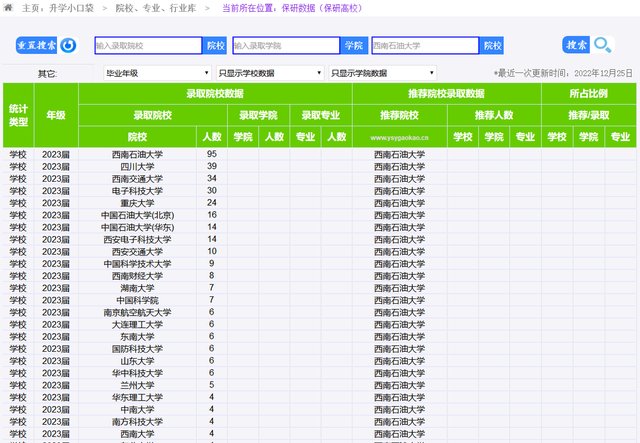Click the 院校 button beside 西南石油大学 field
The height and width of the screenshot is (443, 640).
tap(492, 46)
